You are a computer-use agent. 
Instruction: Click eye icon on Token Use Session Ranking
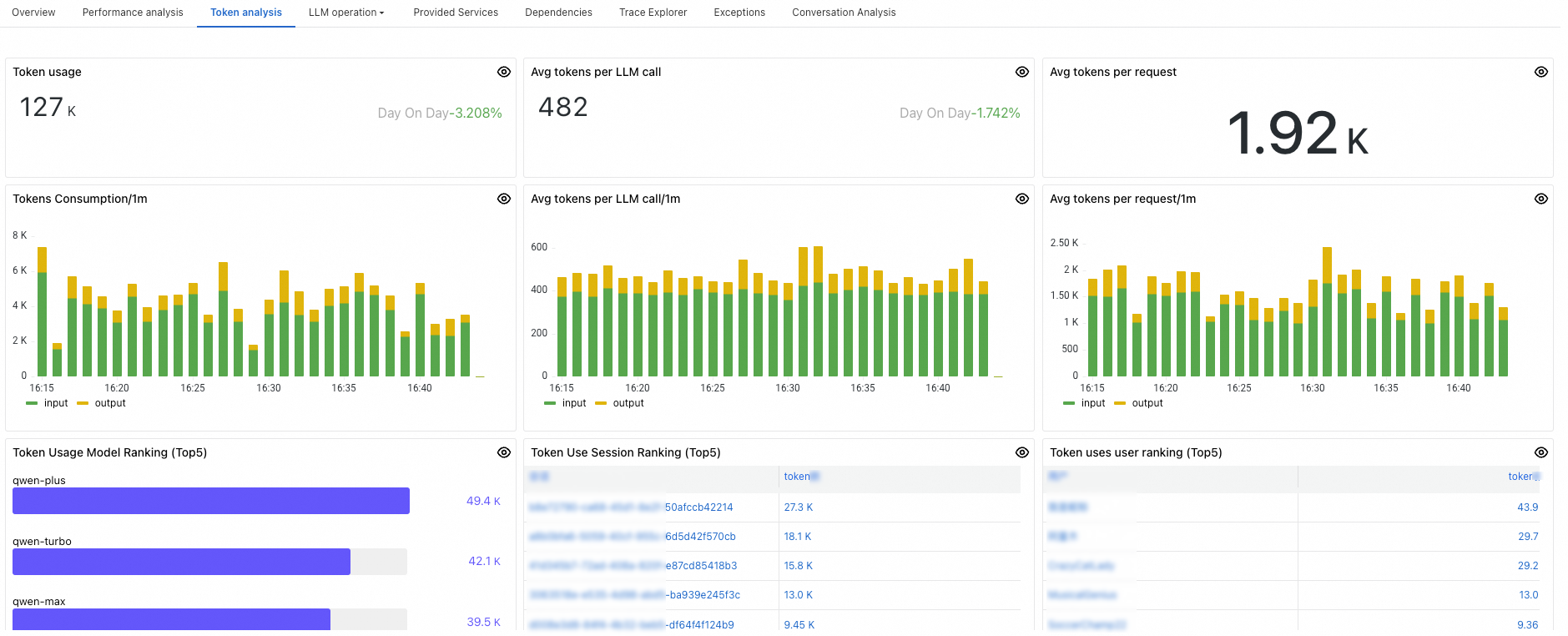[x=1022, y=452]
